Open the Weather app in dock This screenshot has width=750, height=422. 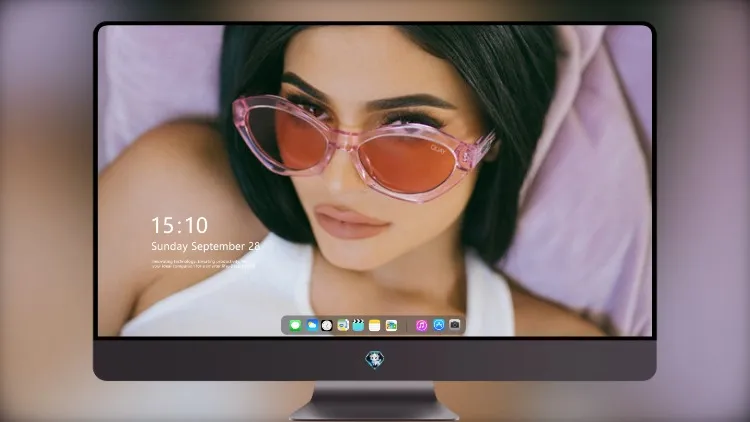312,326
